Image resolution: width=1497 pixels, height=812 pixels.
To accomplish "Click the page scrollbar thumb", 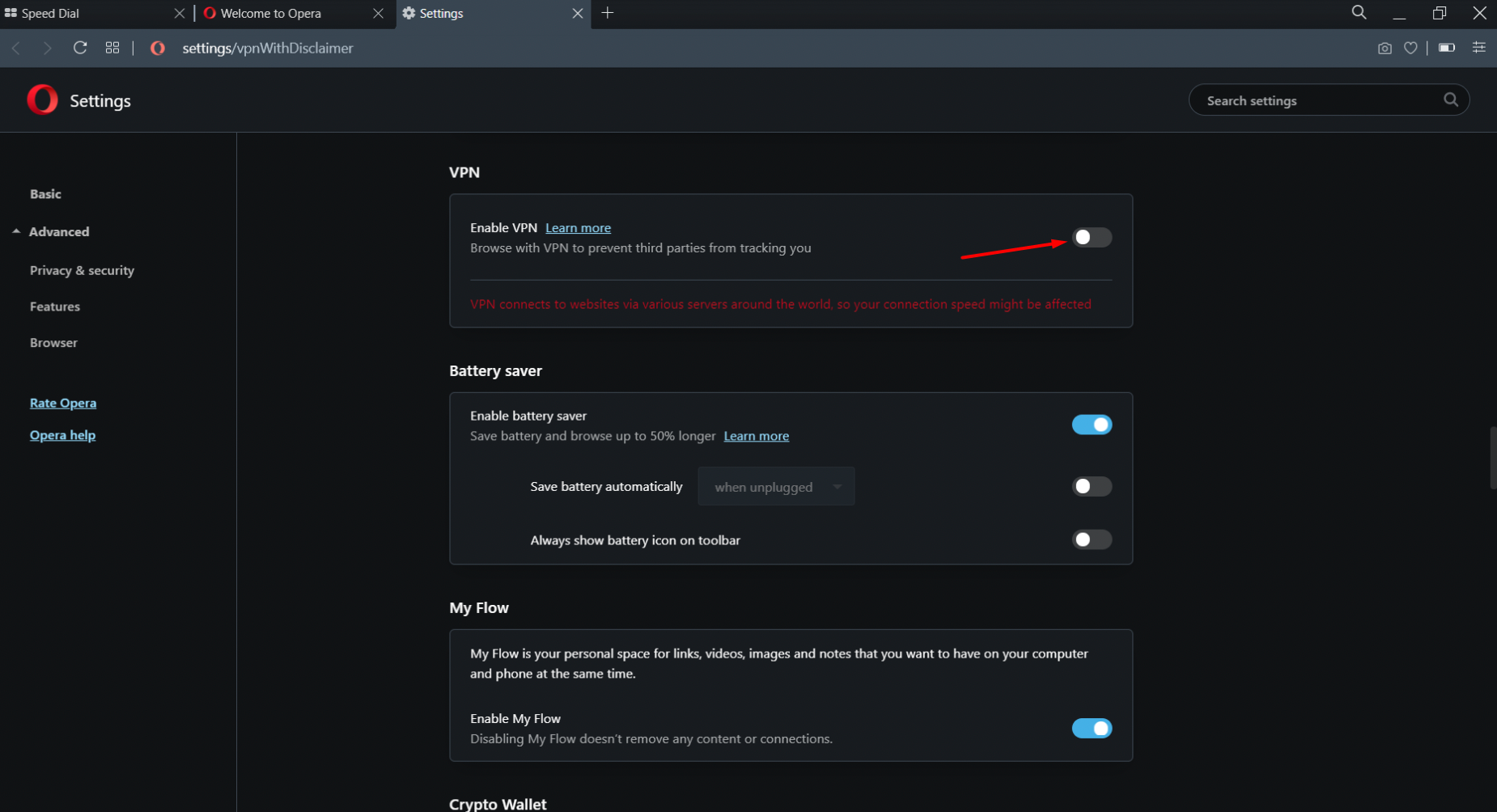I will coord(1493,458).
